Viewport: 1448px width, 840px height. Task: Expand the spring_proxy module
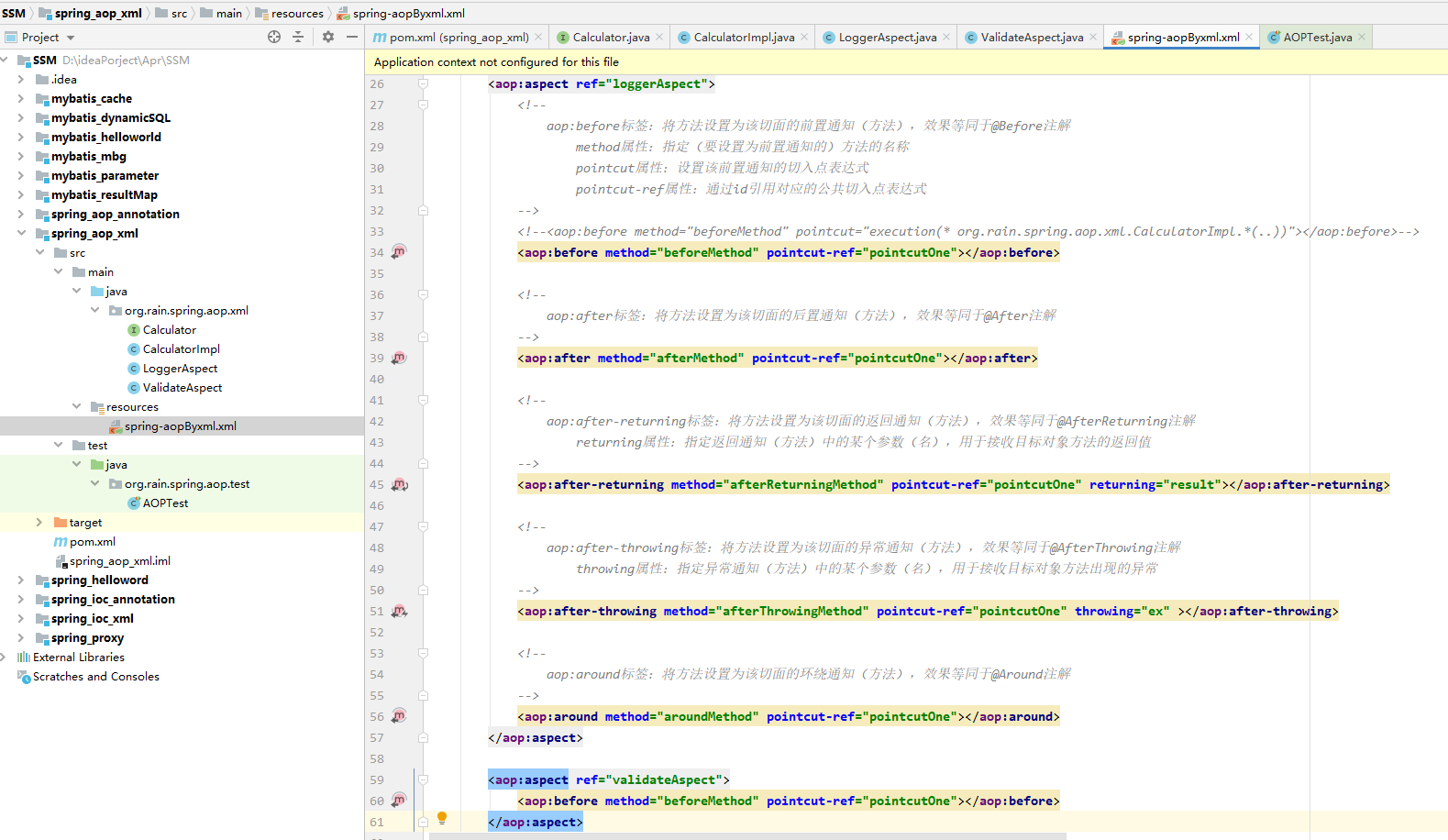21,638
